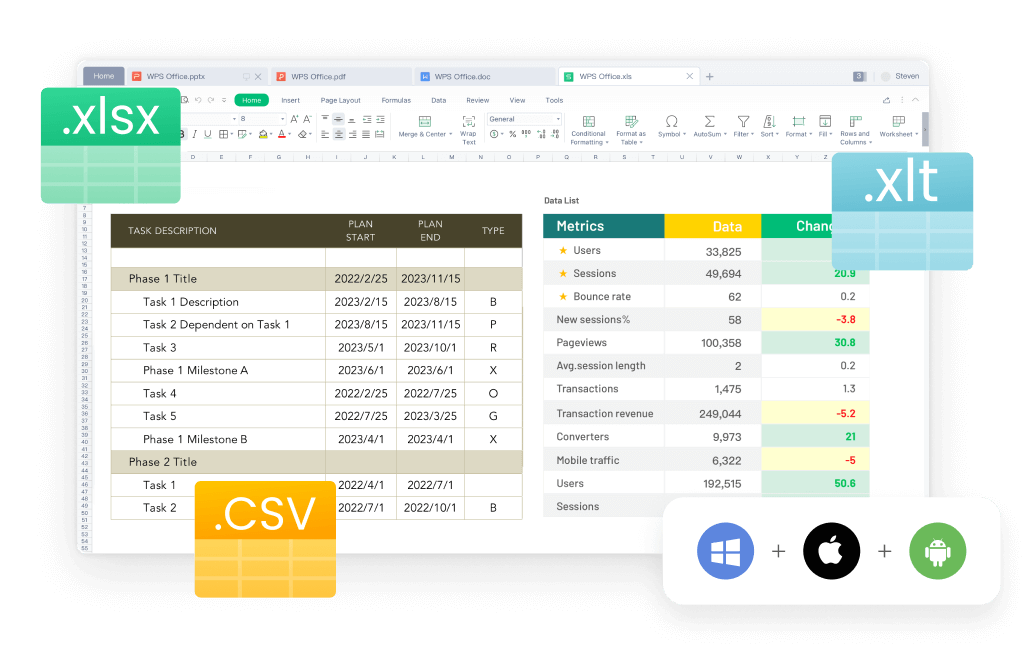Open a new document tab with plus

coord(709,76)
